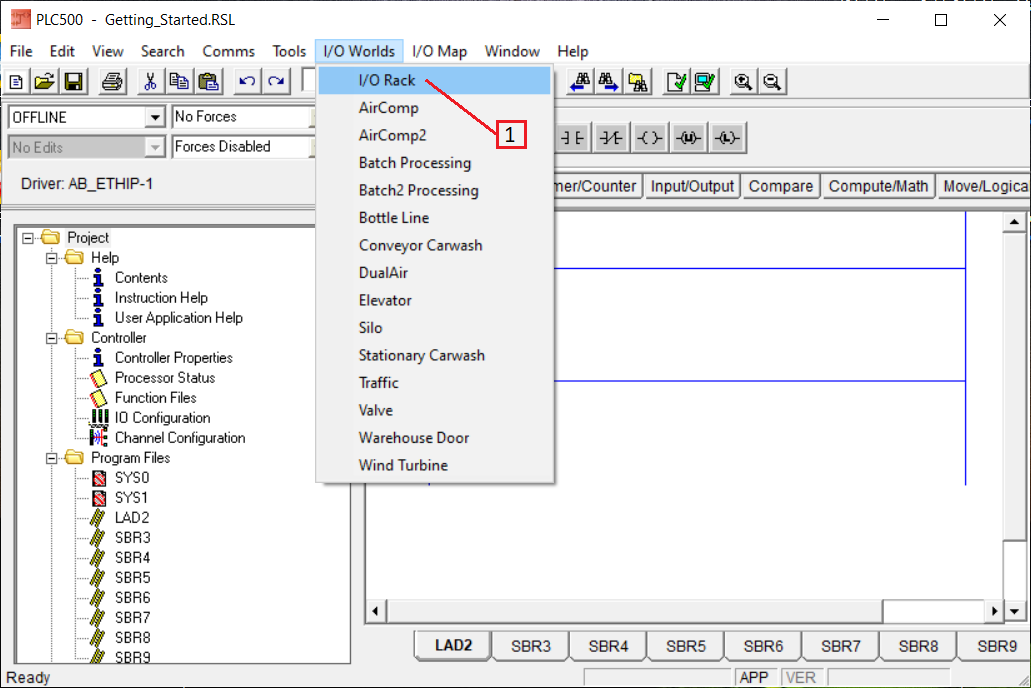Open the Comms menu
Image resolution: width=1031 pixels, height=688 pixels.
coord(228,51)
